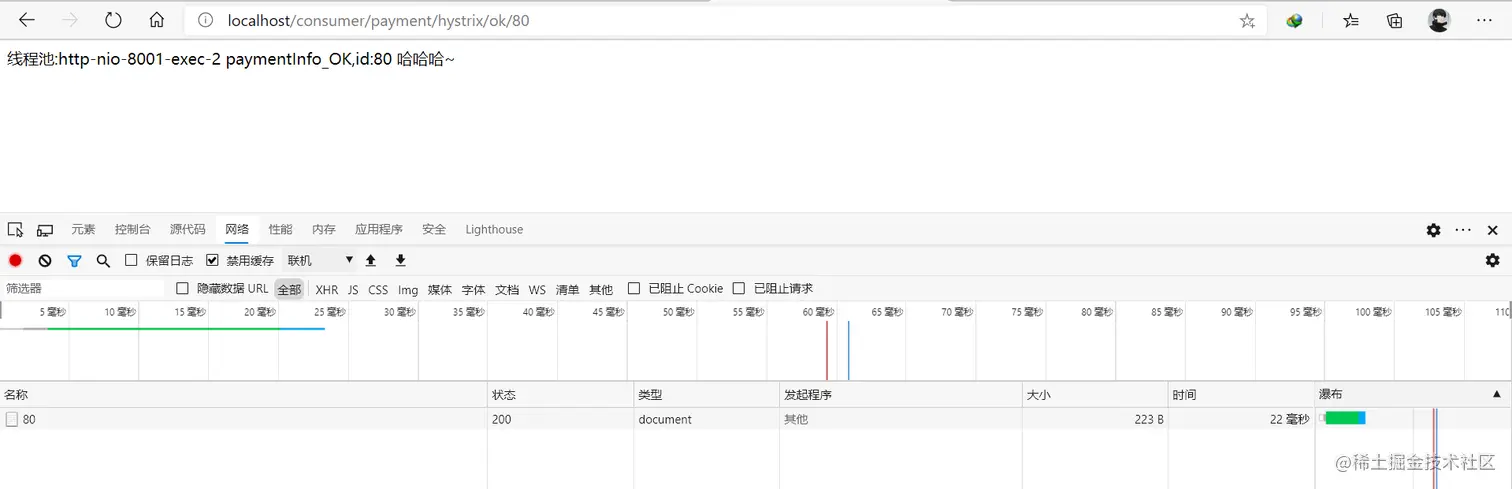1512x489 pixels.
Task: Filter requests by 字体
Action: 473,289
